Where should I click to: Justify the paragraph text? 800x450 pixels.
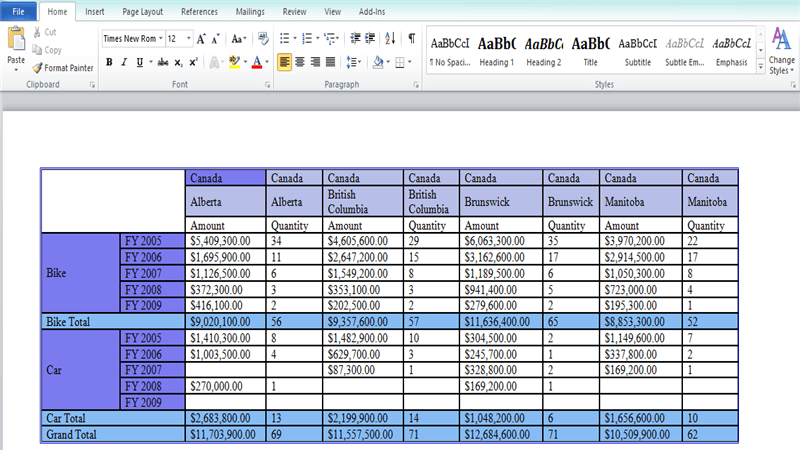331,62
